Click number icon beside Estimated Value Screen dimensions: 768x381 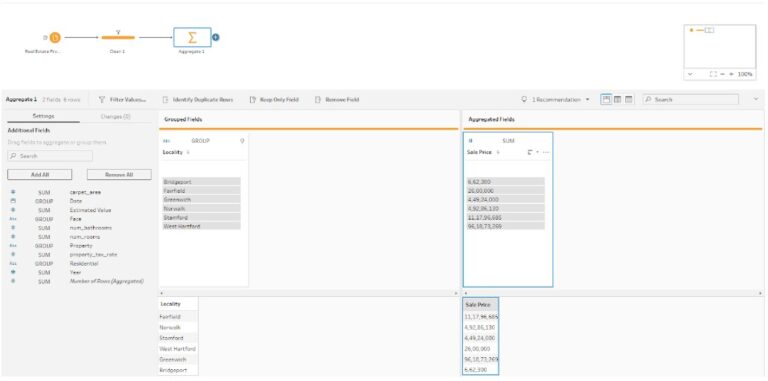tap(13, 210)
